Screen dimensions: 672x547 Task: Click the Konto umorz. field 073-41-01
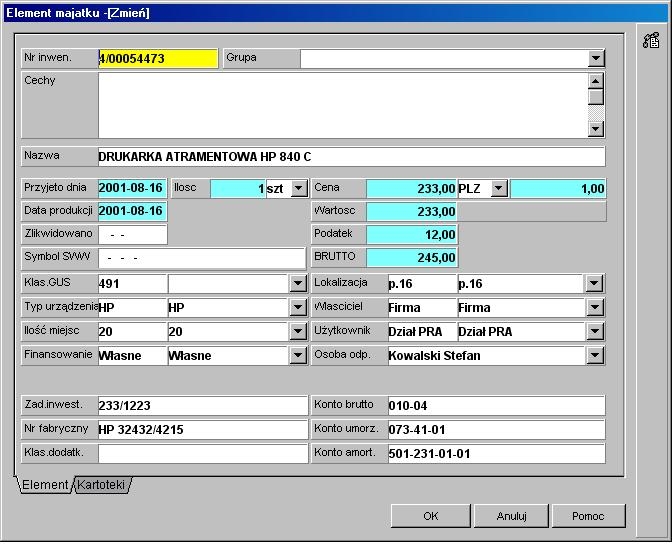(x=496, y=429)
